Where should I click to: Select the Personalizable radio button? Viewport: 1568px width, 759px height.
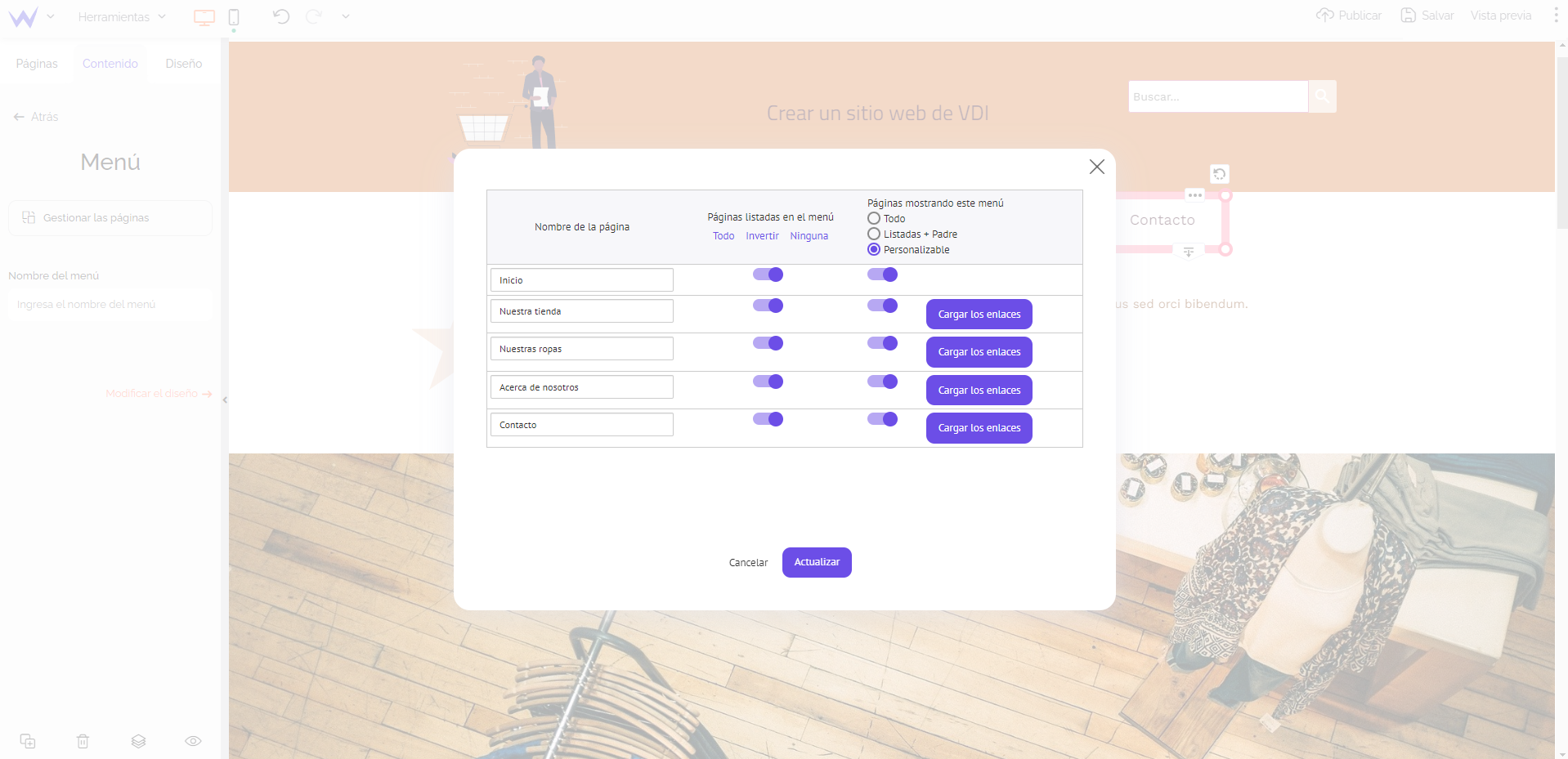tap(874, 250)
